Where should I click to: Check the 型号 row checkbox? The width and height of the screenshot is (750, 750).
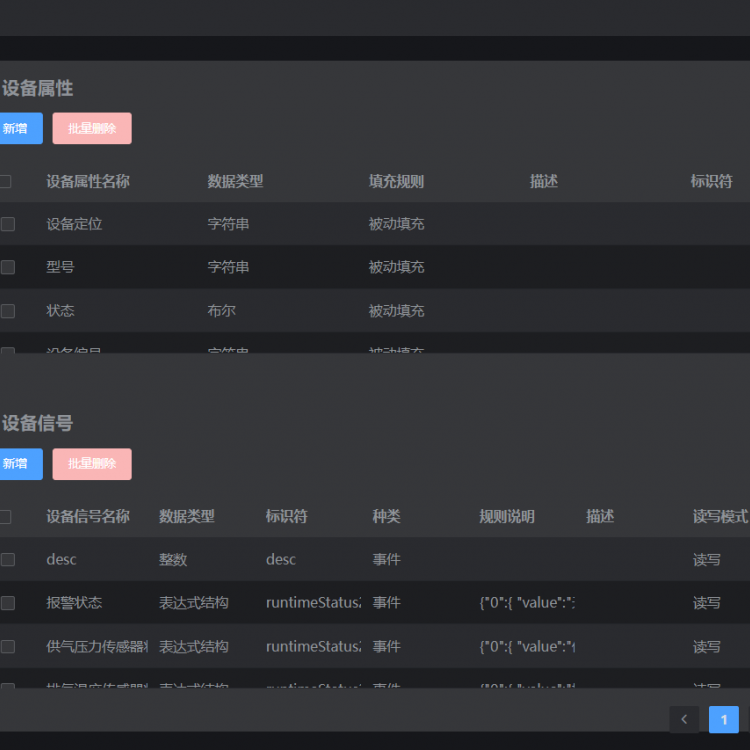click(8, 267)
